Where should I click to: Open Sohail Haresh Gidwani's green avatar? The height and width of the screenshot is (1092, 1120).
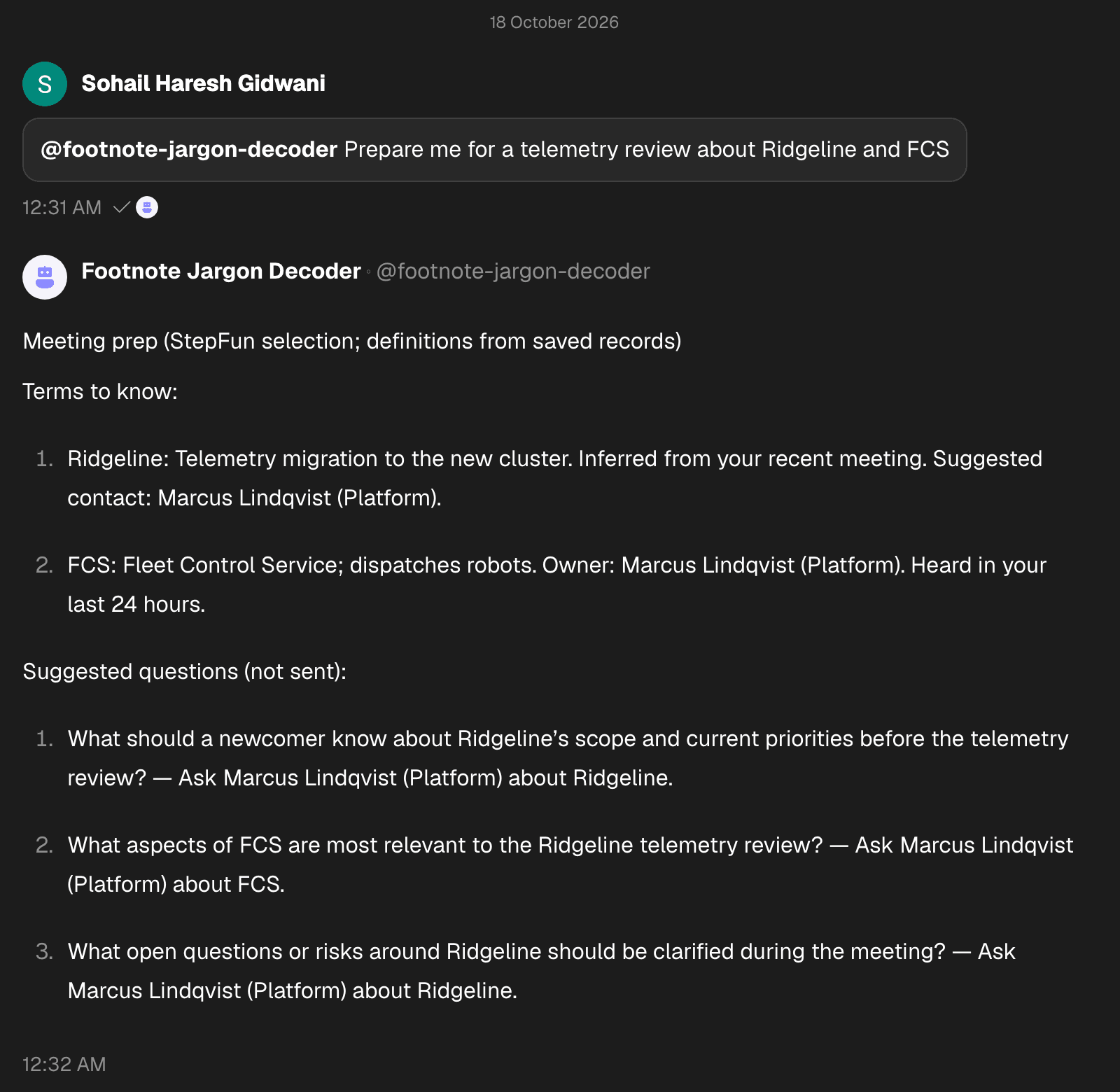click(x=45, y=84)
